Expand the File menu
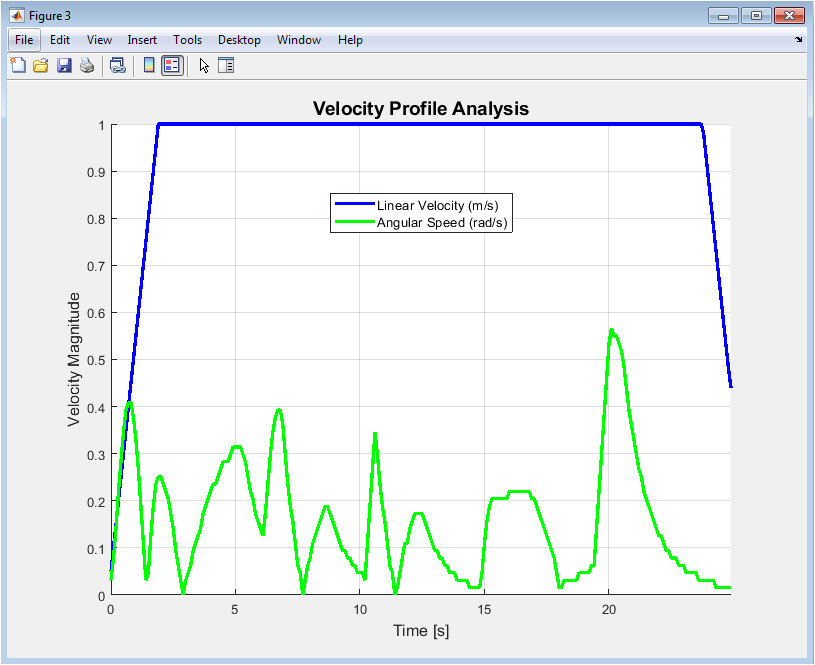The width and height of the screenshot is (815, 665). (x=25, y=40)
